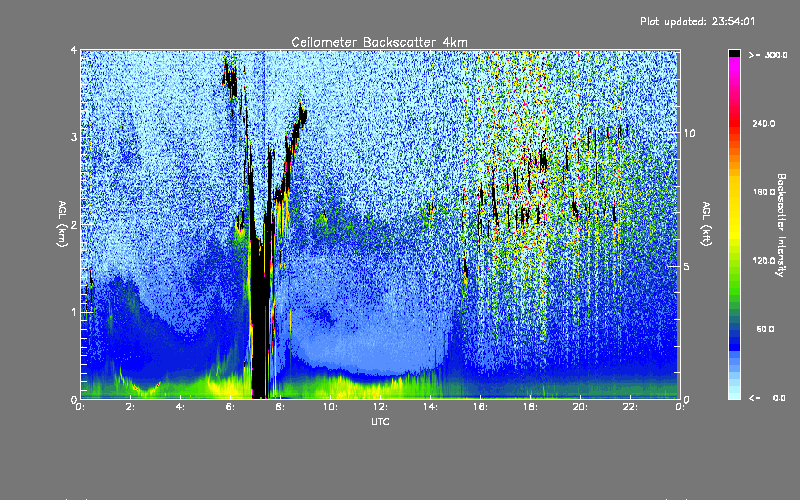Click the '180.0' colorbar value

click(764, 192)
